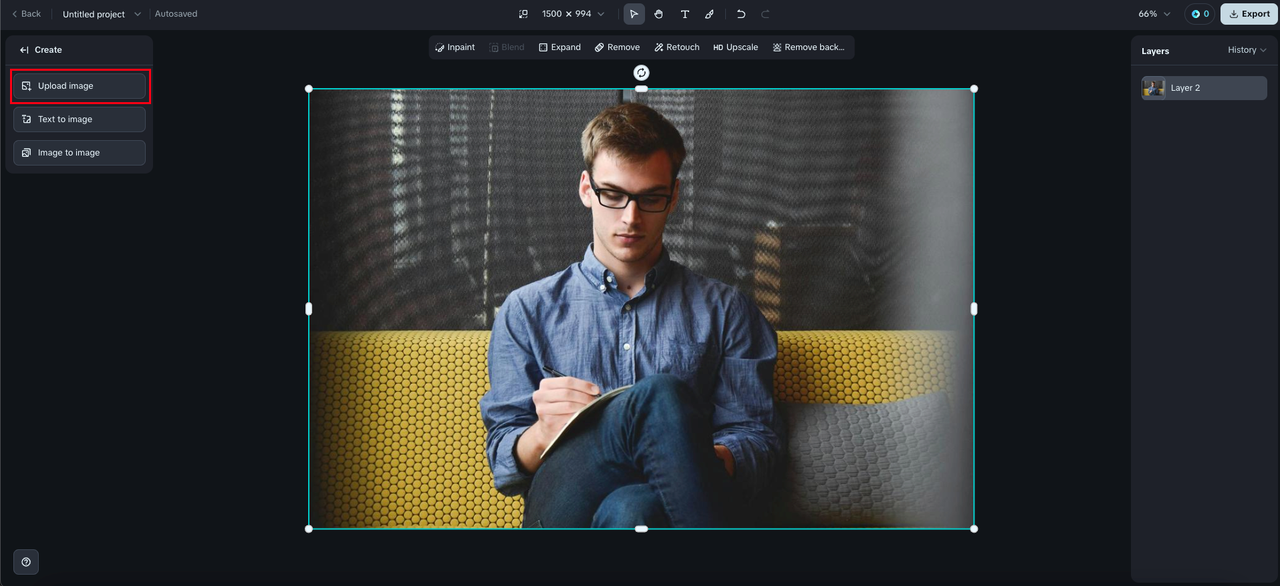Go Back to the previous page

[x=26, y=14]
